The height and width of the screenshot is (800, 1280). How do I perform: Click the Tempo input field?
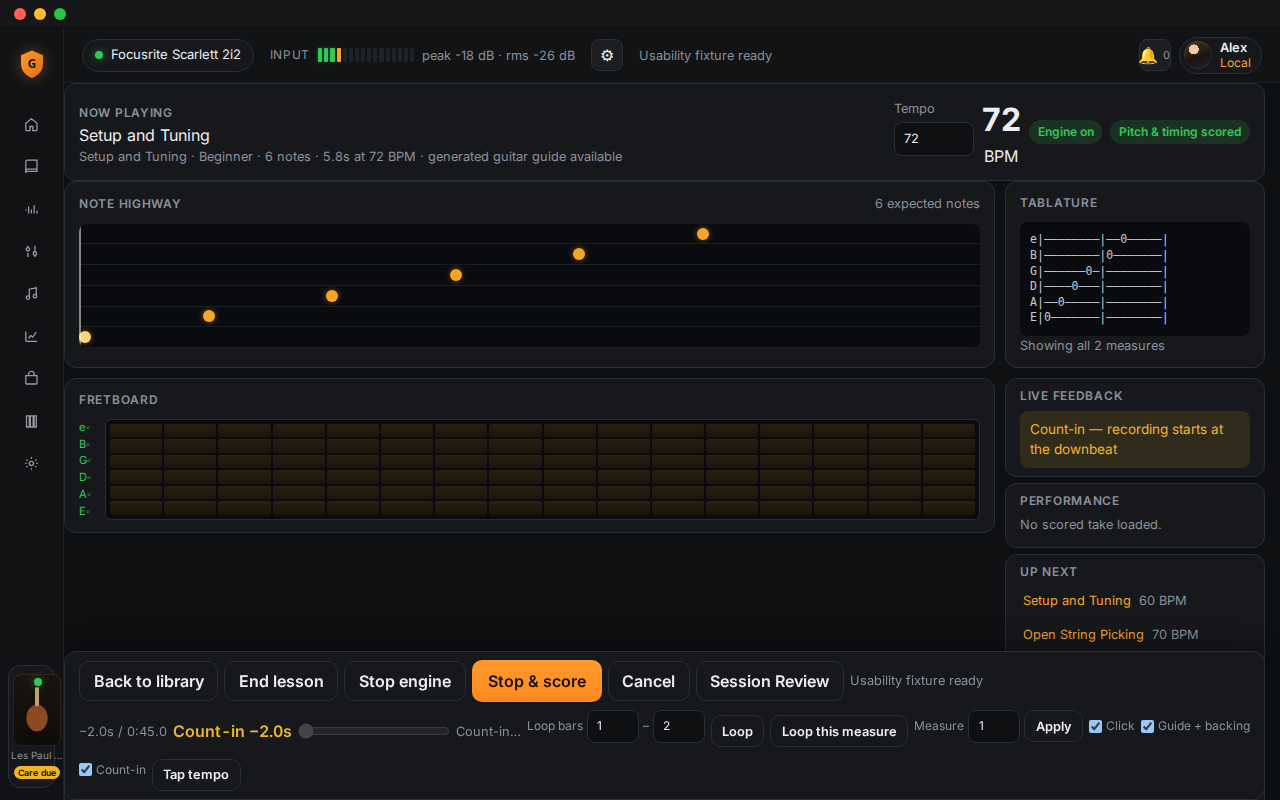(933, 139)
